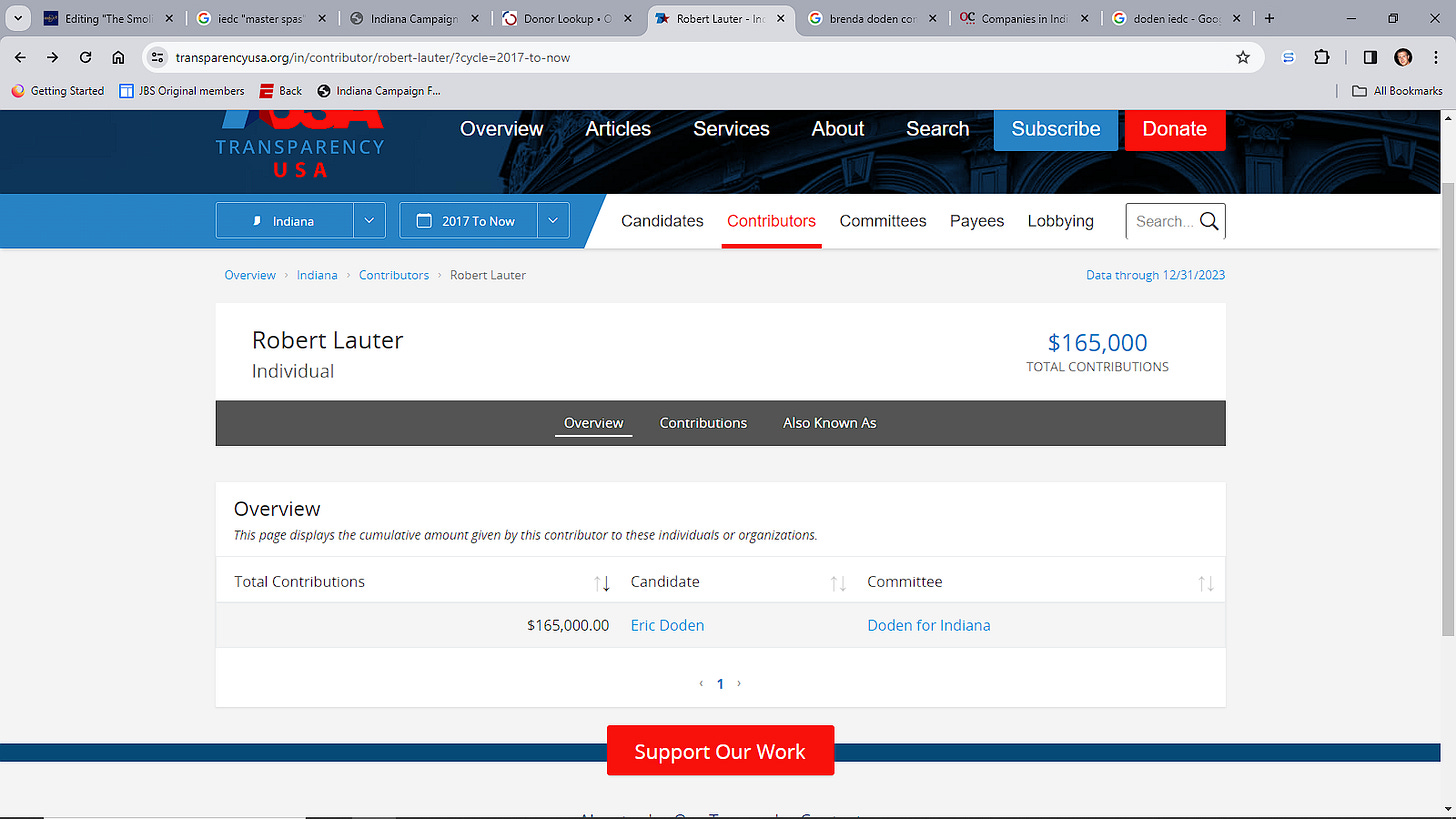Sort the Candidate column arrows

point(838,583)
